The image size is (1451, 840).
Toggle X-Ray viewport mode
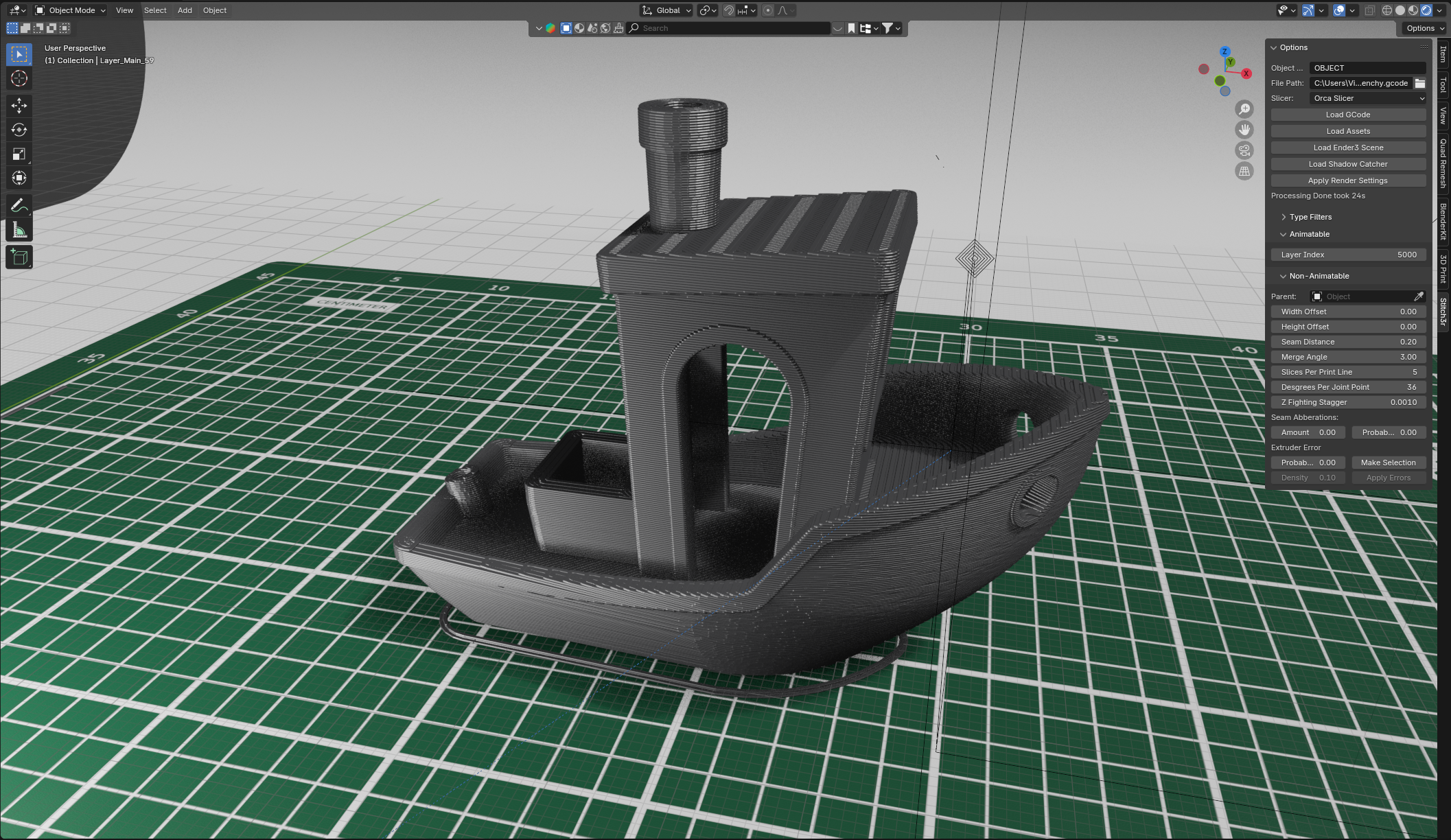coord(1370,10)
